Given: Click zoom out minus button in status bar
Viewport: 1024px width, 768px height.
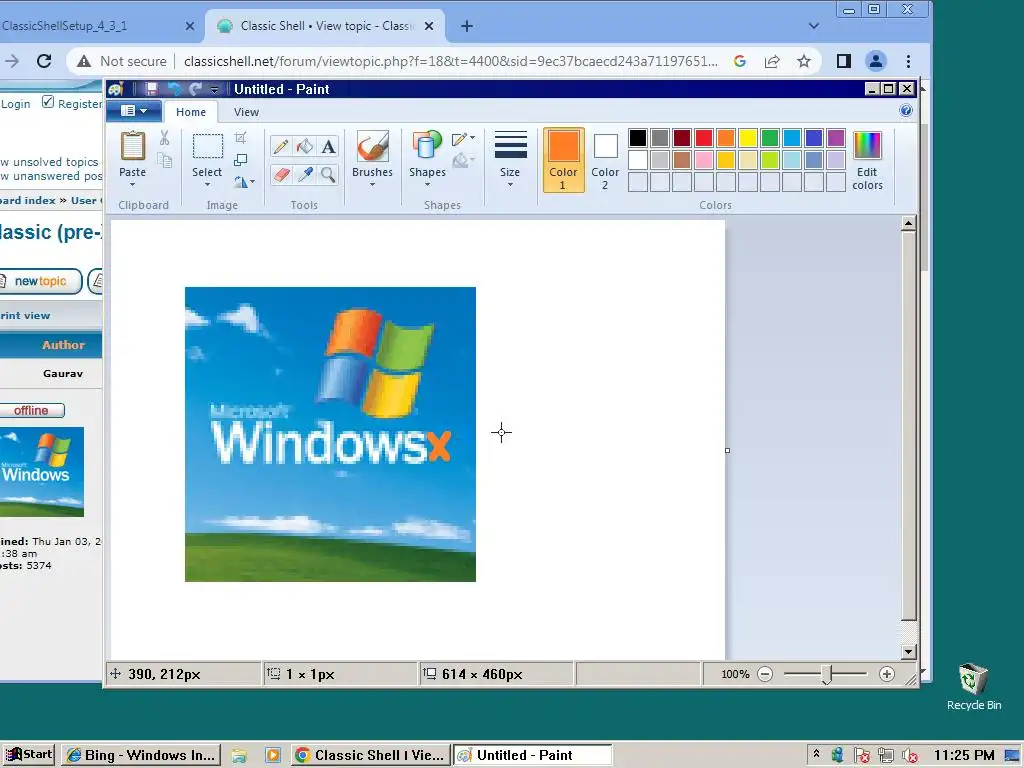Looking at the screenshot, I should [x=765, y=674].
